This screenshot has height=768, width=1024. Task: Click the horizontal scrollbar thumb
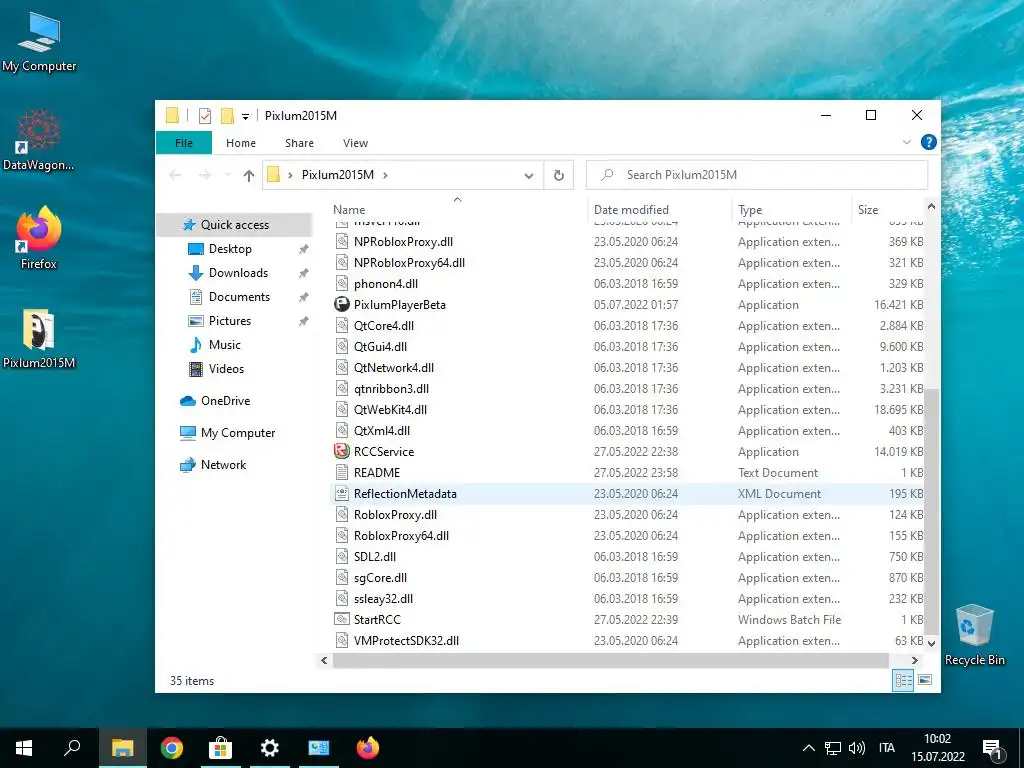[610, 660]
